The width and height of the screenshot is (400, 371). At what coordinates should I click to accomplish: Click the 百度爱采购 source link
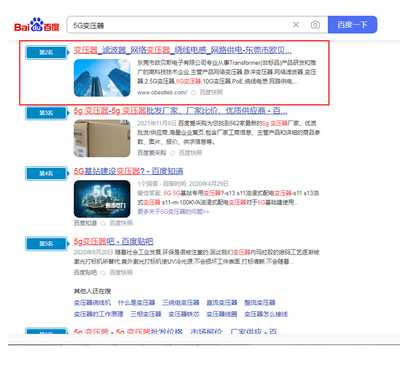click(152, 153)
